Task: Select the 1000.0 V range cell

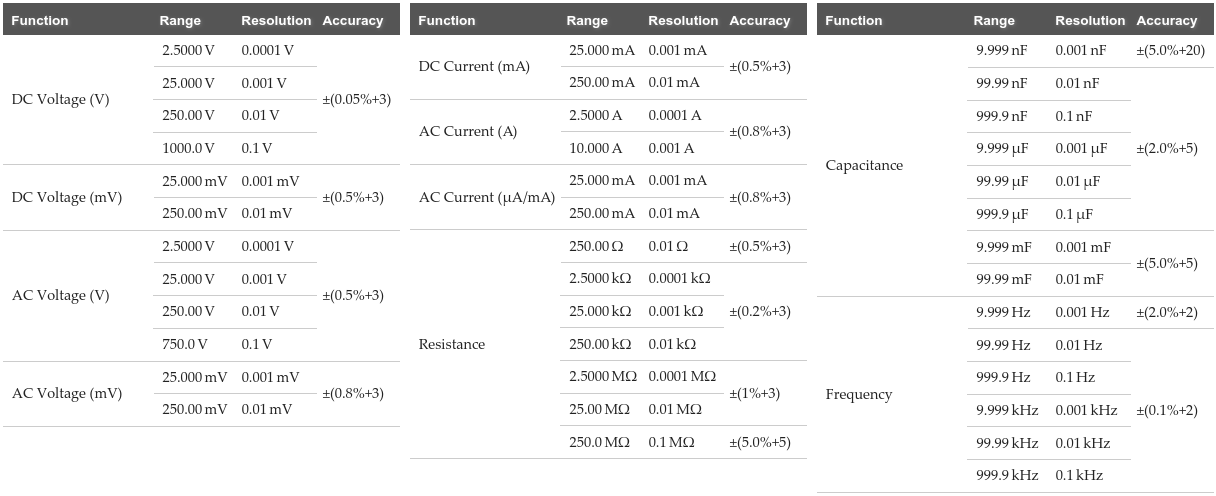Action: point(189,148)
